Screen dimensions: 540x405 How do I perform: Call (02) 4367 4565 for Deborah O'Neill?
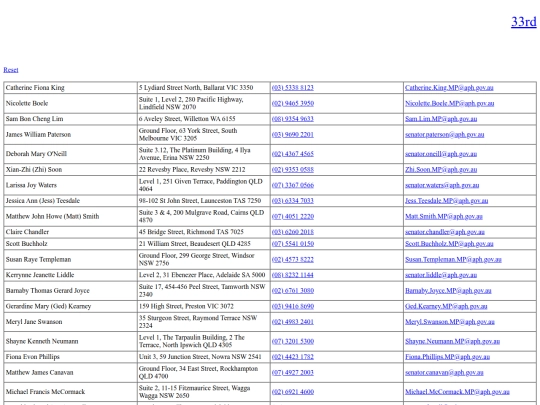tap(292, 154)
